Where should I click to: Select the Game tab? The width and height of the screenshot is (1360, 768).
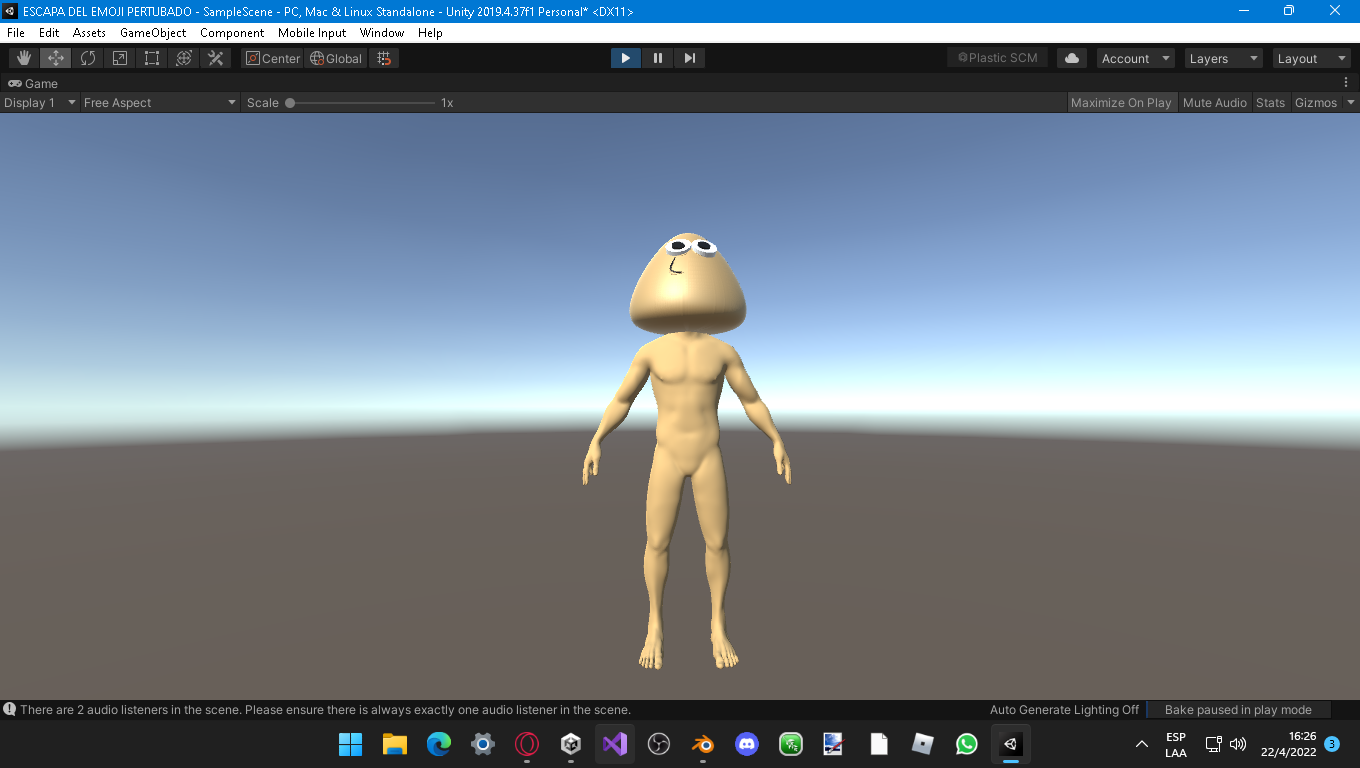33,83
